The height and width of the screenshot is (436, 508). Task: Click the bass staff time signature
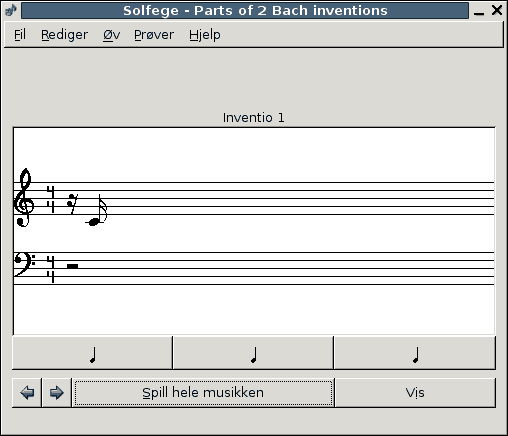point(51,269)
